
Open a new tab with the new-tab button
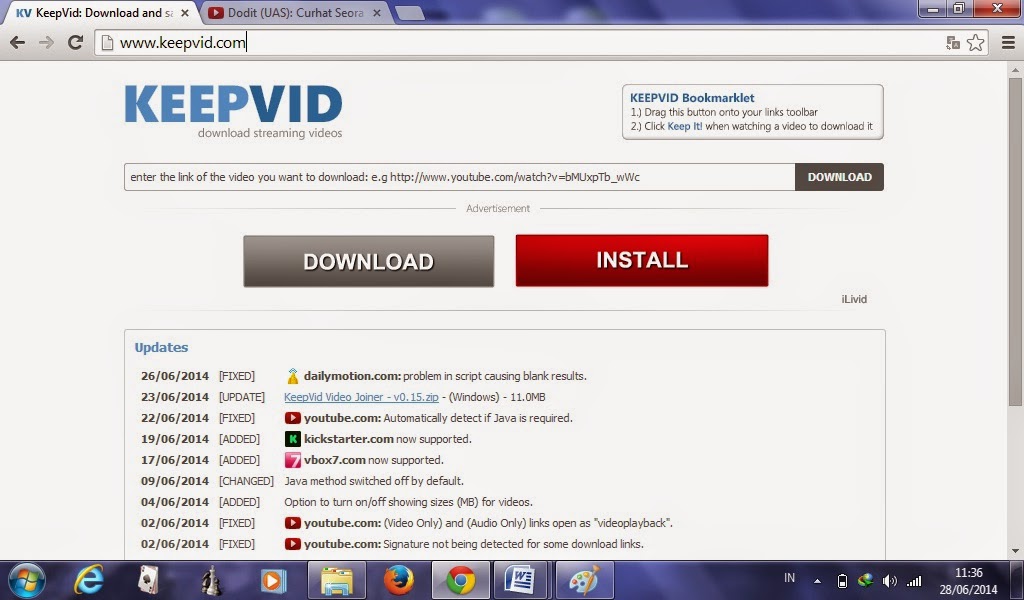pos(409,13)
